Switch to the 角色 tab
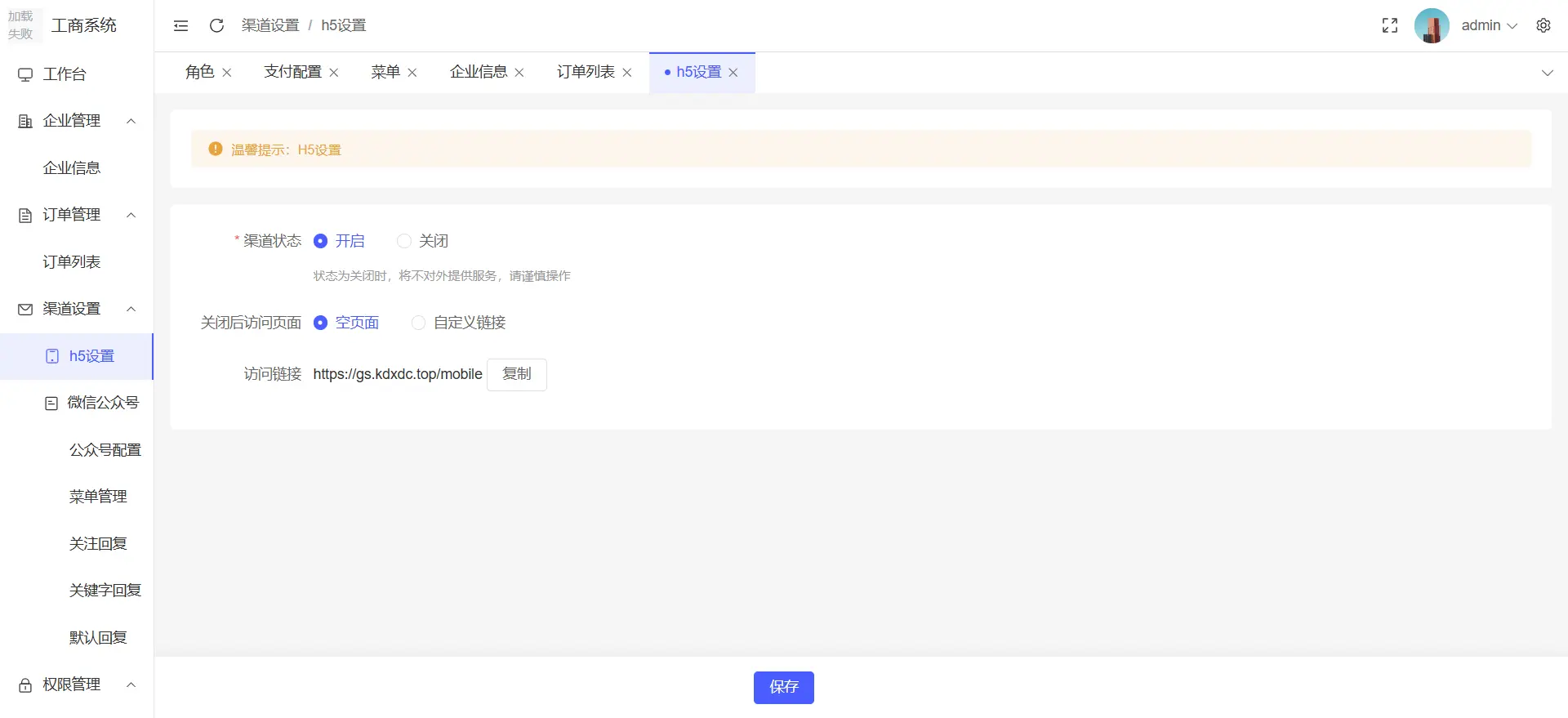The image size is (1568, 718). [x=200, y=72]
